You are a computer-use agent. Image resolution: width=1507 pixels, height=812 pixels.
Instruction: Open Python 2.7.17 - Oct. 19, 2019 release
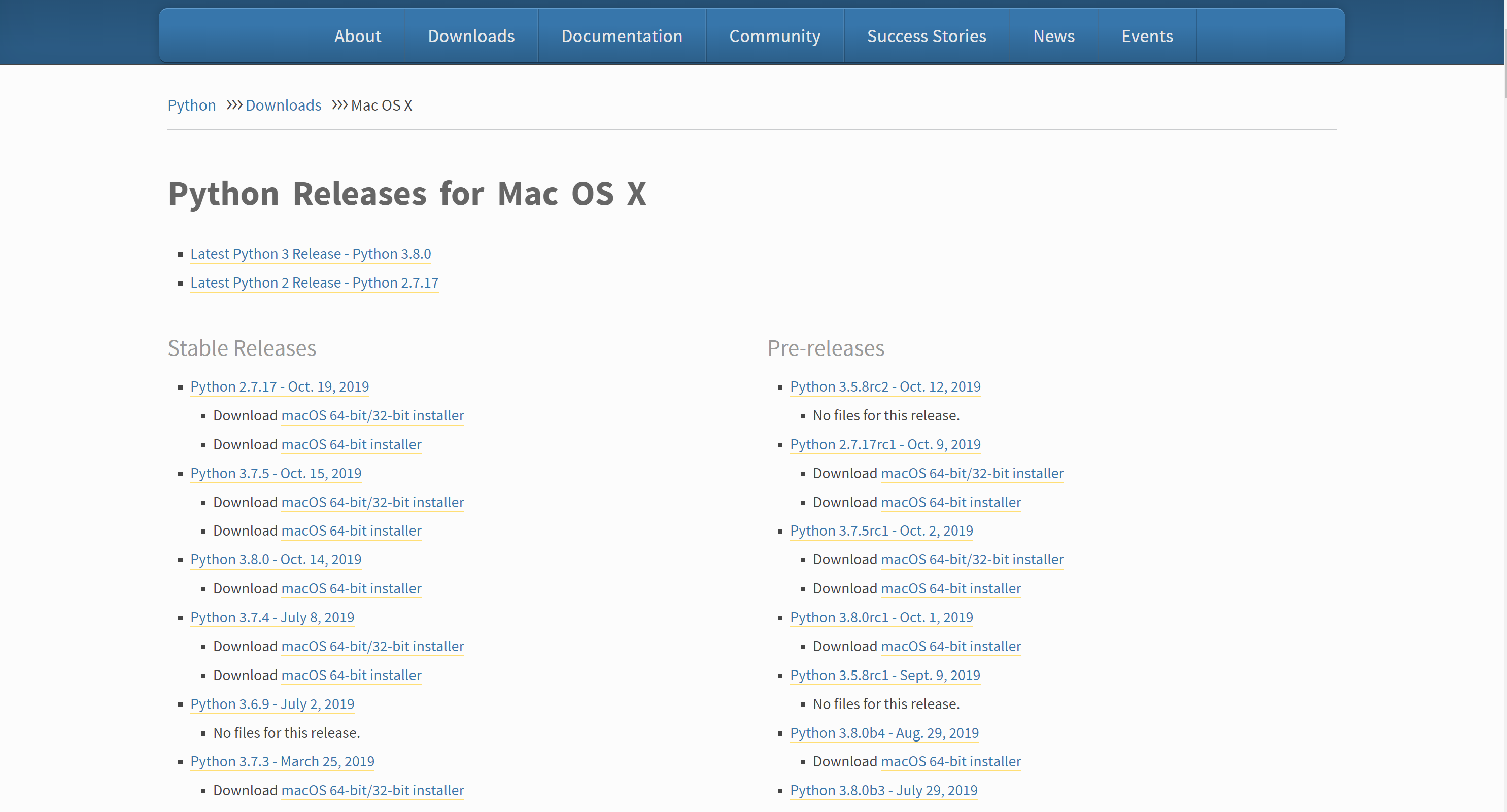coord(280,386)
